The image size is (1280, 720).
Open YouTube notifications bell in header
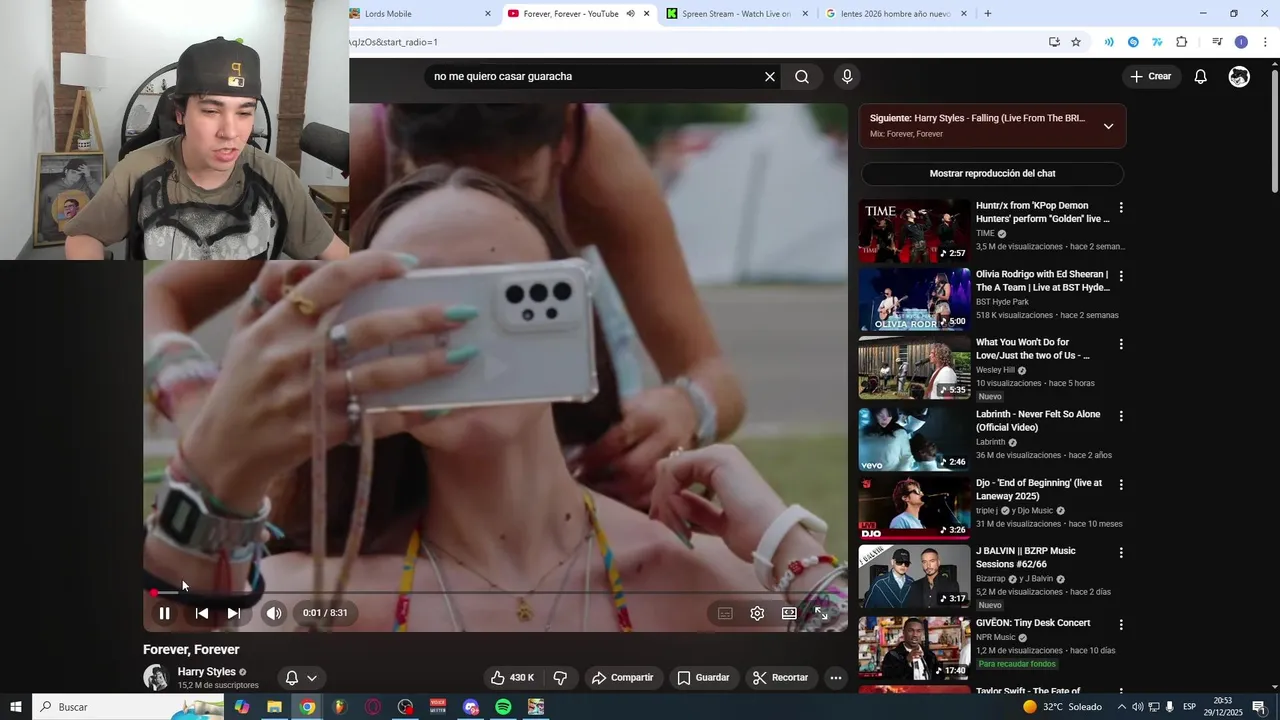tap(1201, 77)
